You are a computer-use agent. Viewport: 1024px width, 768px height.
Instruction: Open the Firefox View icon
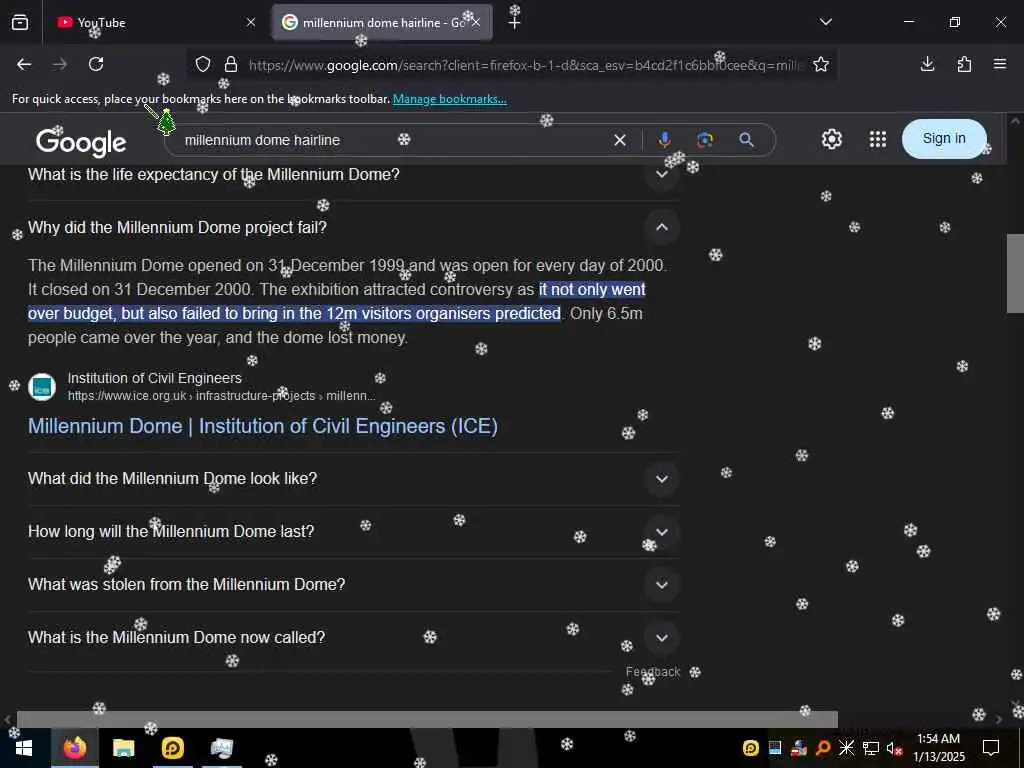pyautogui.click(x=20, y=23)
